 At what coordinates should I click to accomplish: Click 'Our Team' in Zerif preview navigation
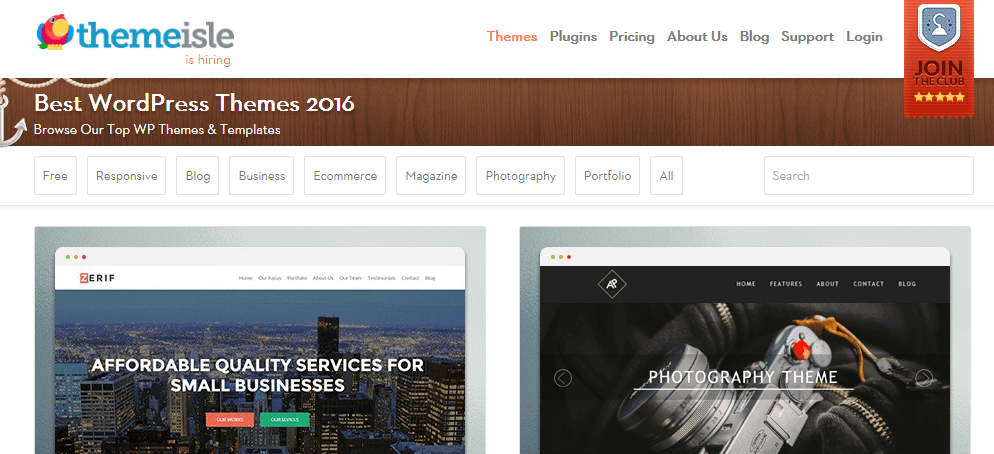coord(351,278)
